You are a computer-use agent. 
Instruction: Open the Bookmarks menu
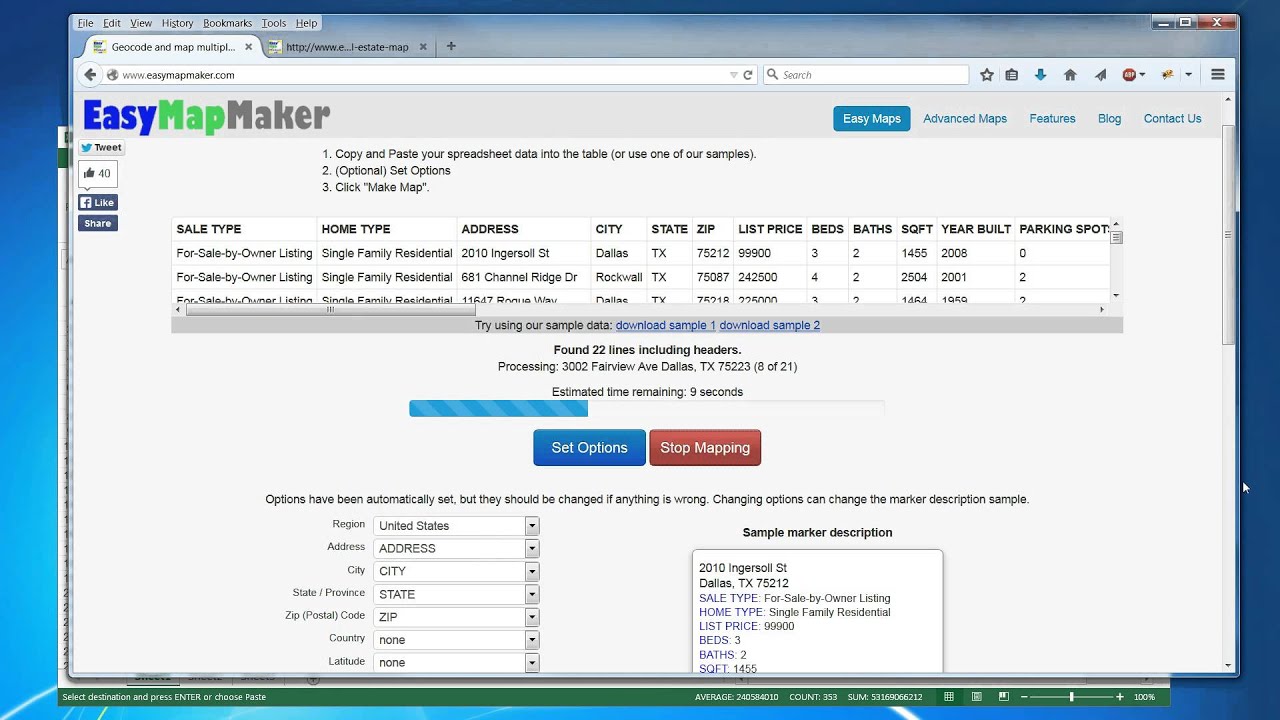pos(227,23)
